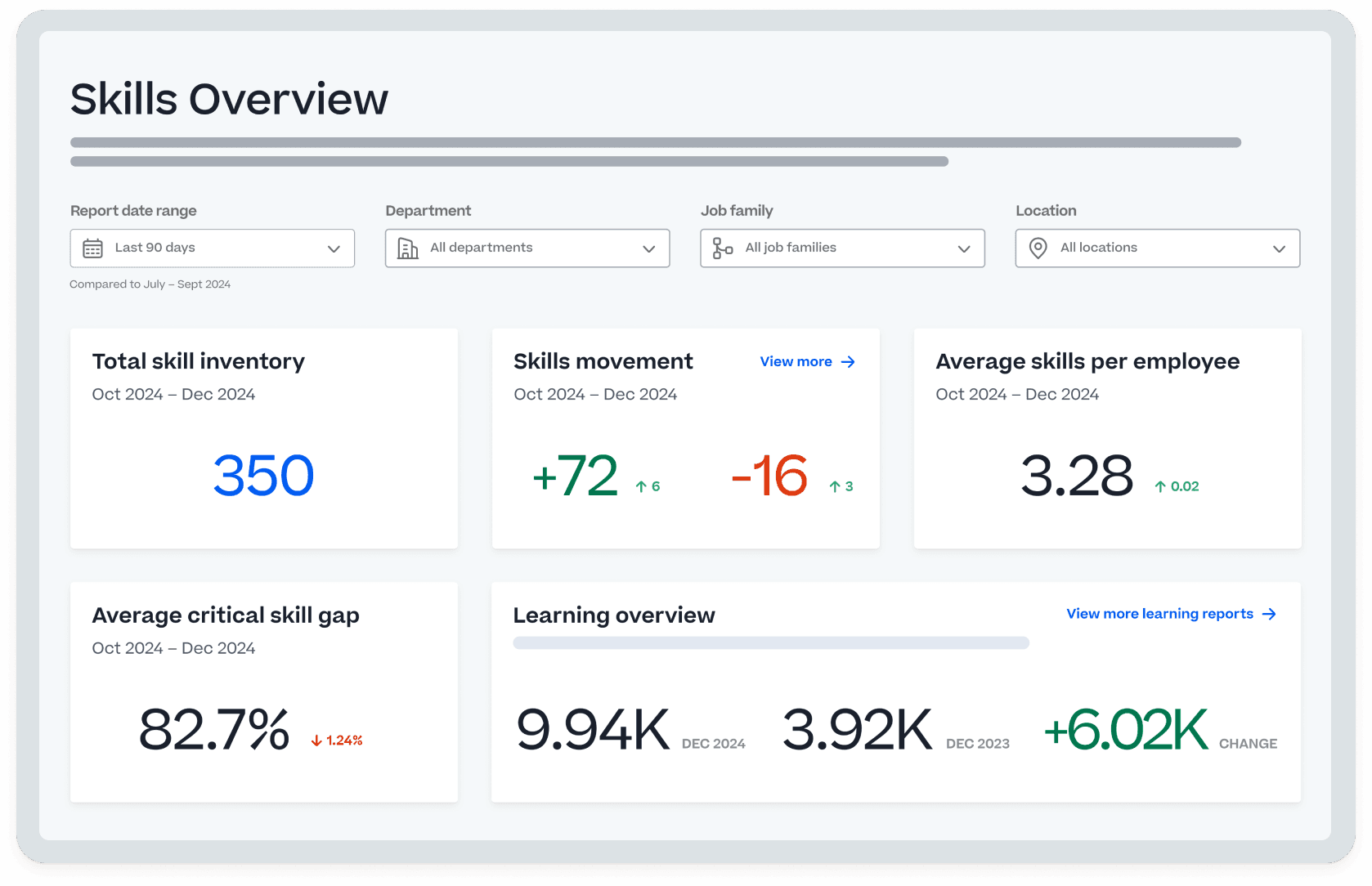Click the Skills Overview page title

coord(228,98)
